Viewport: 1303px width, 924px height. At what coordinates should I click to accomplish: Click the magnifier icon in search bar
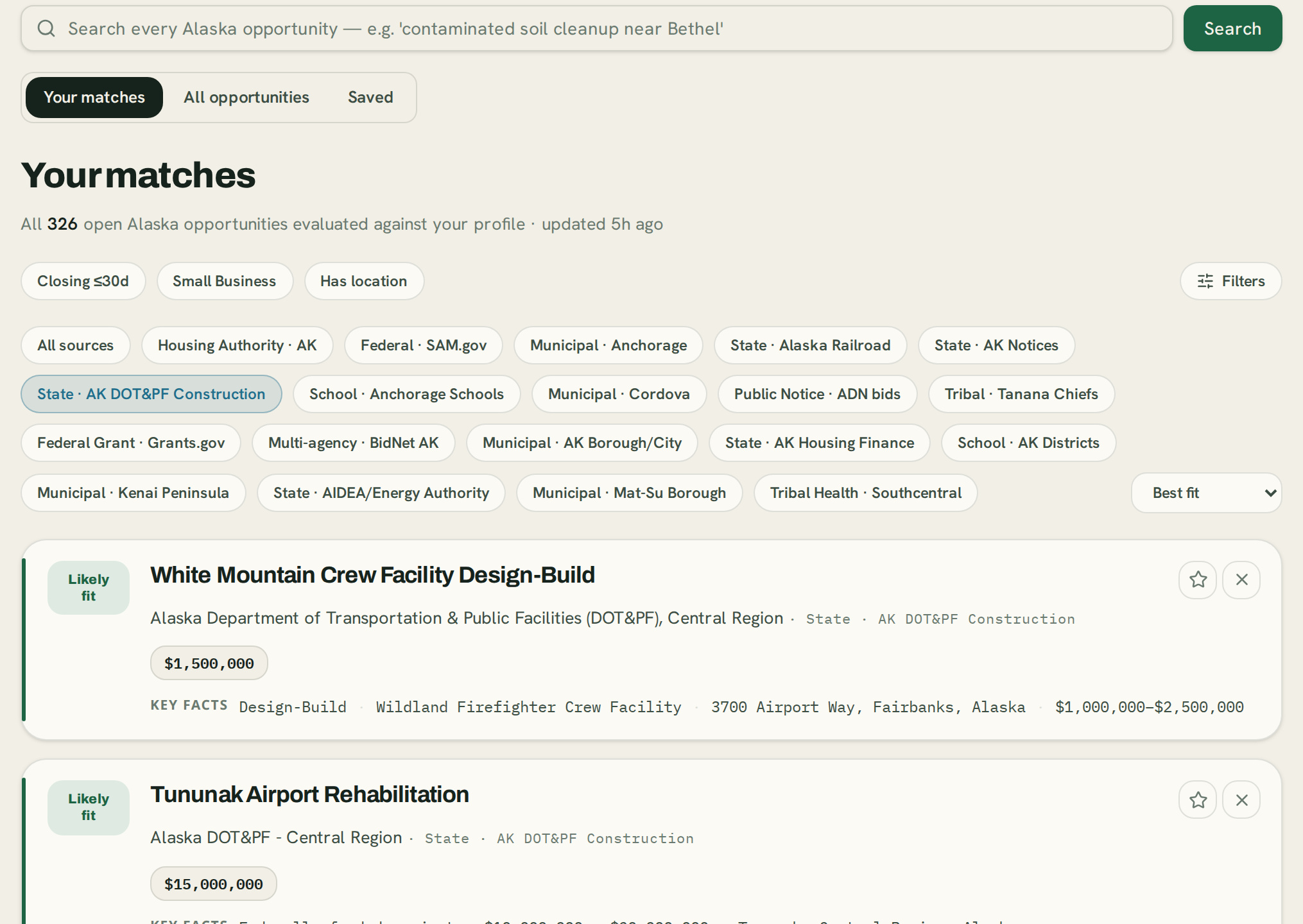click(46, 28)
